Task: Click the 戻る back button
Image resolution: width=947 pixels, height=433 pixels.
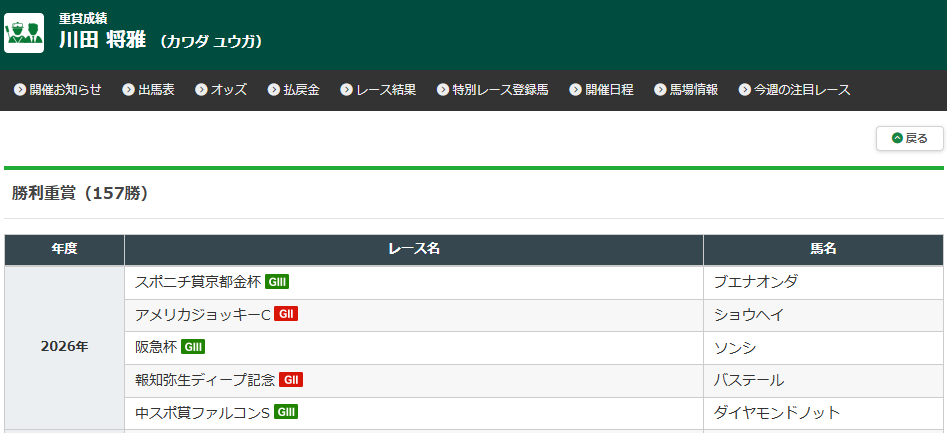Action: (910, 138)
